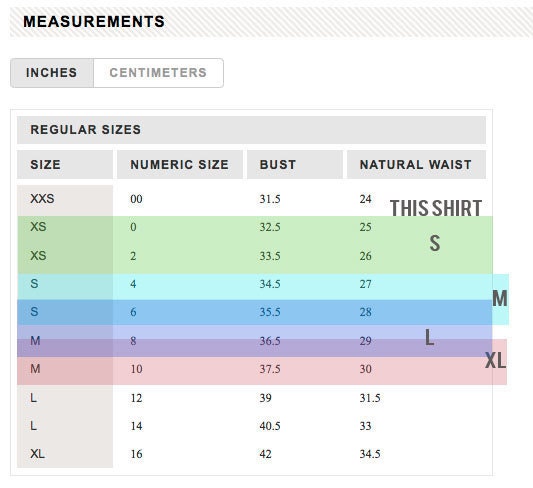Click the Numeric Size column header
This screenshot has width=533, height=488.
(180, 164)
